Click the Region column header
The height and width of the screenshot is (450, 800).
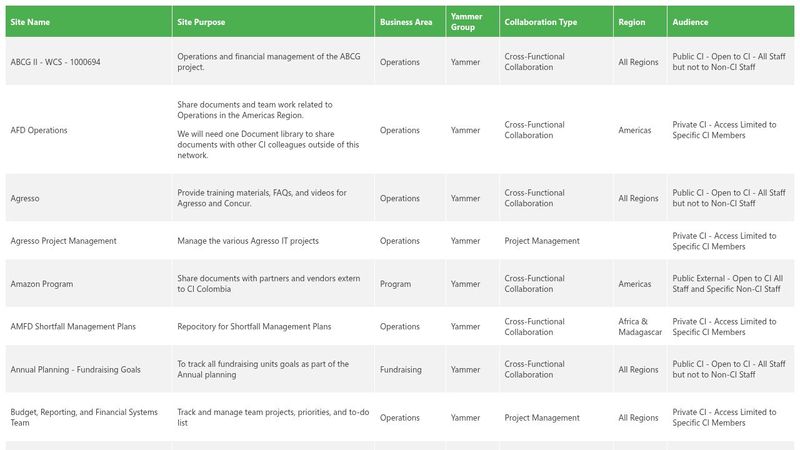click(632, 21)
